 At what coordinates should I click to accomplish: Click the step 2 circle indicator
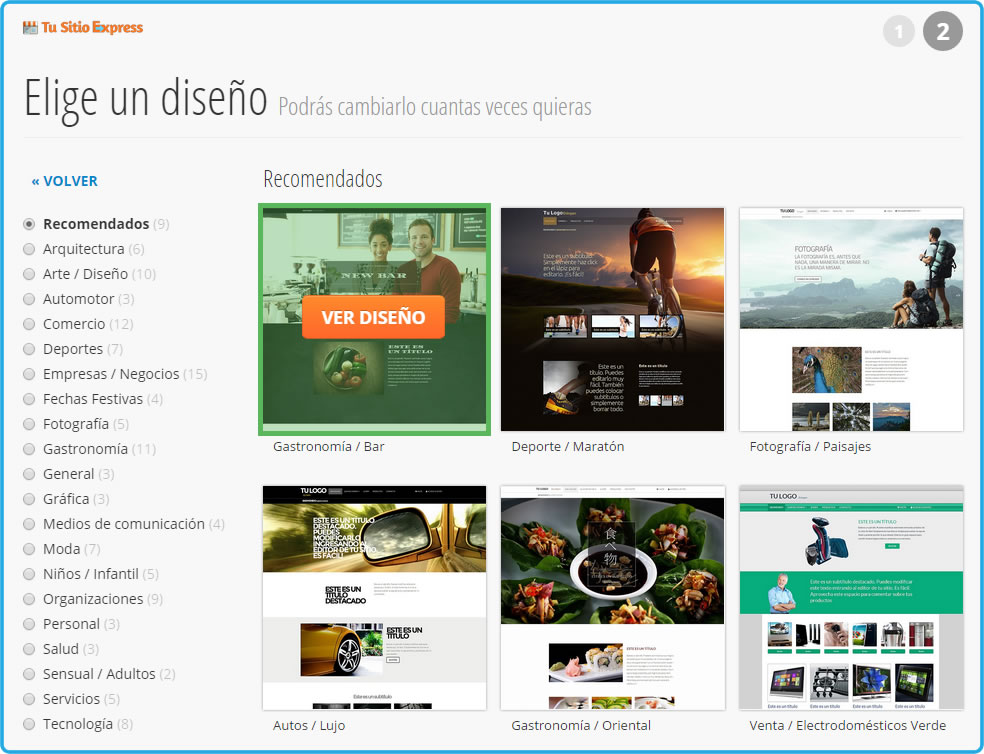click(x=943, y=31)
